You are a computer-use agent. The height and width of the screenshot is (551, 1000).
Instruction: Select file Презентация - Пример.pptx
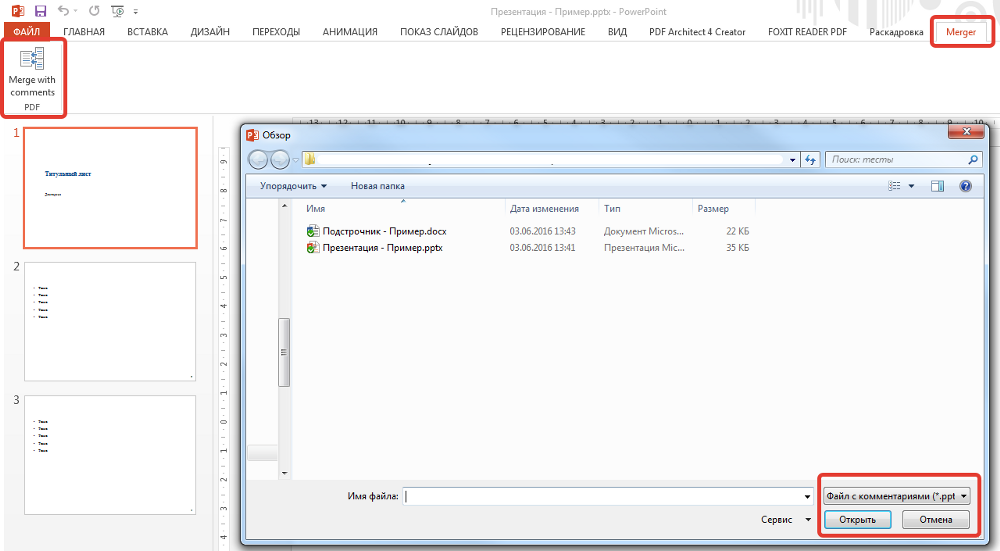point(382,247)
